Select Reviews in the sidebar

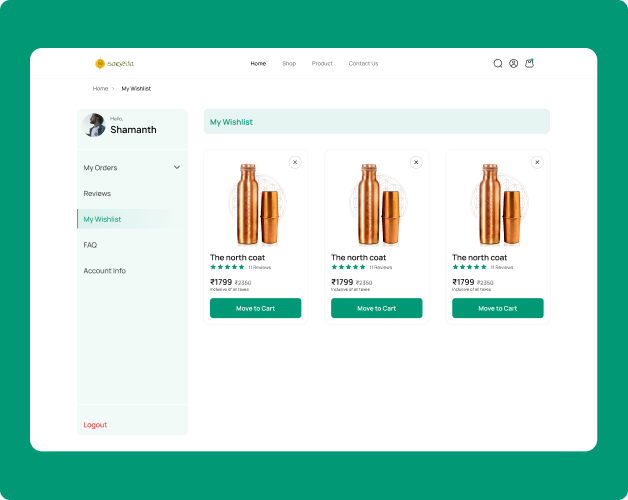click(x=97, y=194)
